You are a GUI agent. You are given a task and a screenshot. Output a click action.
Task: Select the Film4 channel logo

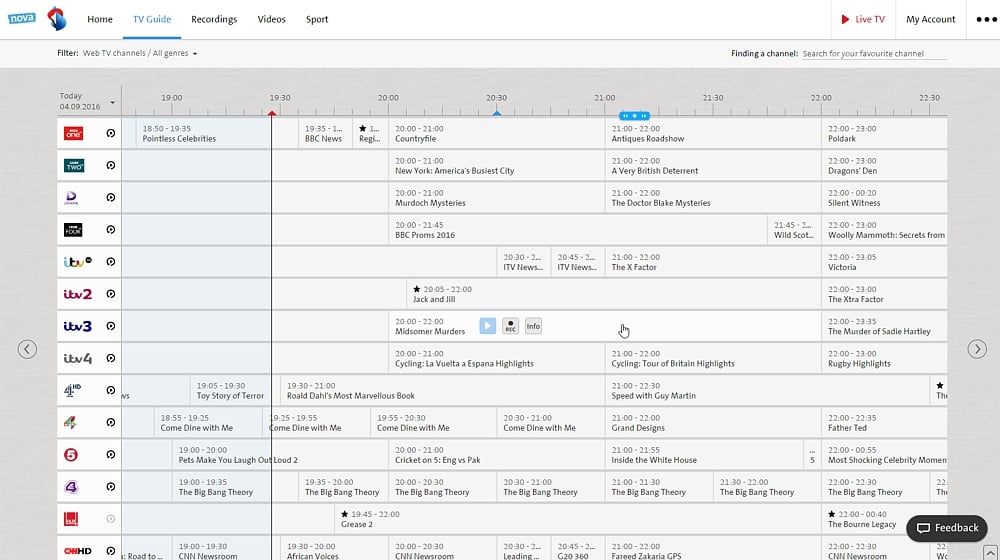[71, 519]
